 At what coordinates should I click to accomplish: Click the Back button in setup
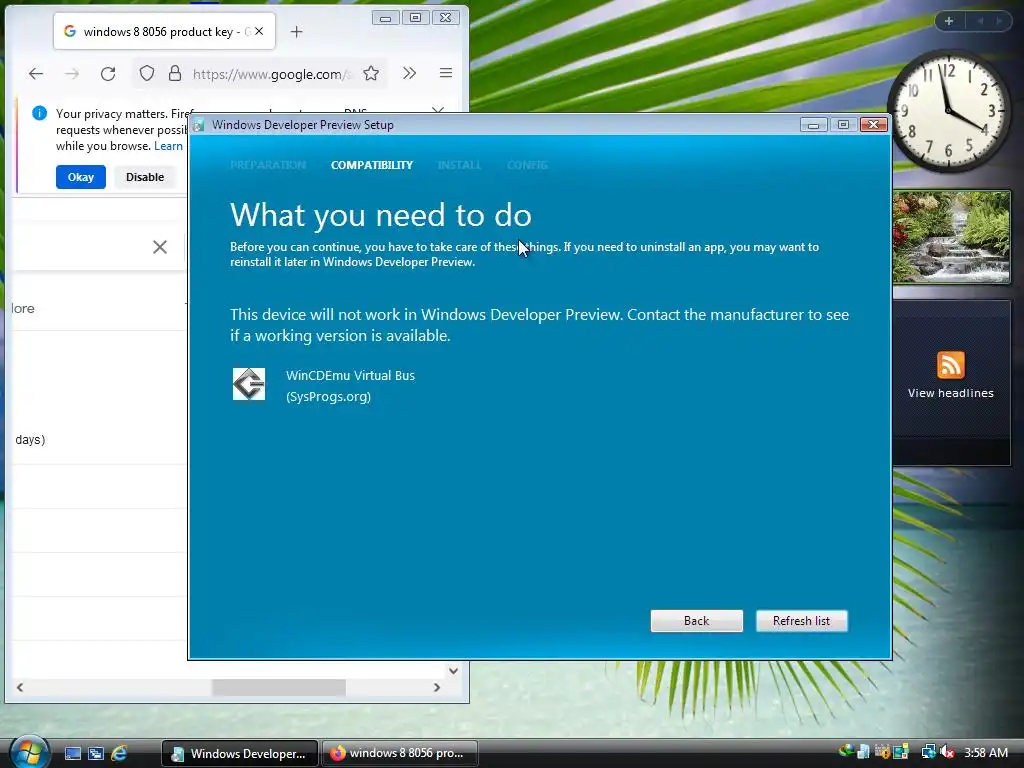pos(696,620)
